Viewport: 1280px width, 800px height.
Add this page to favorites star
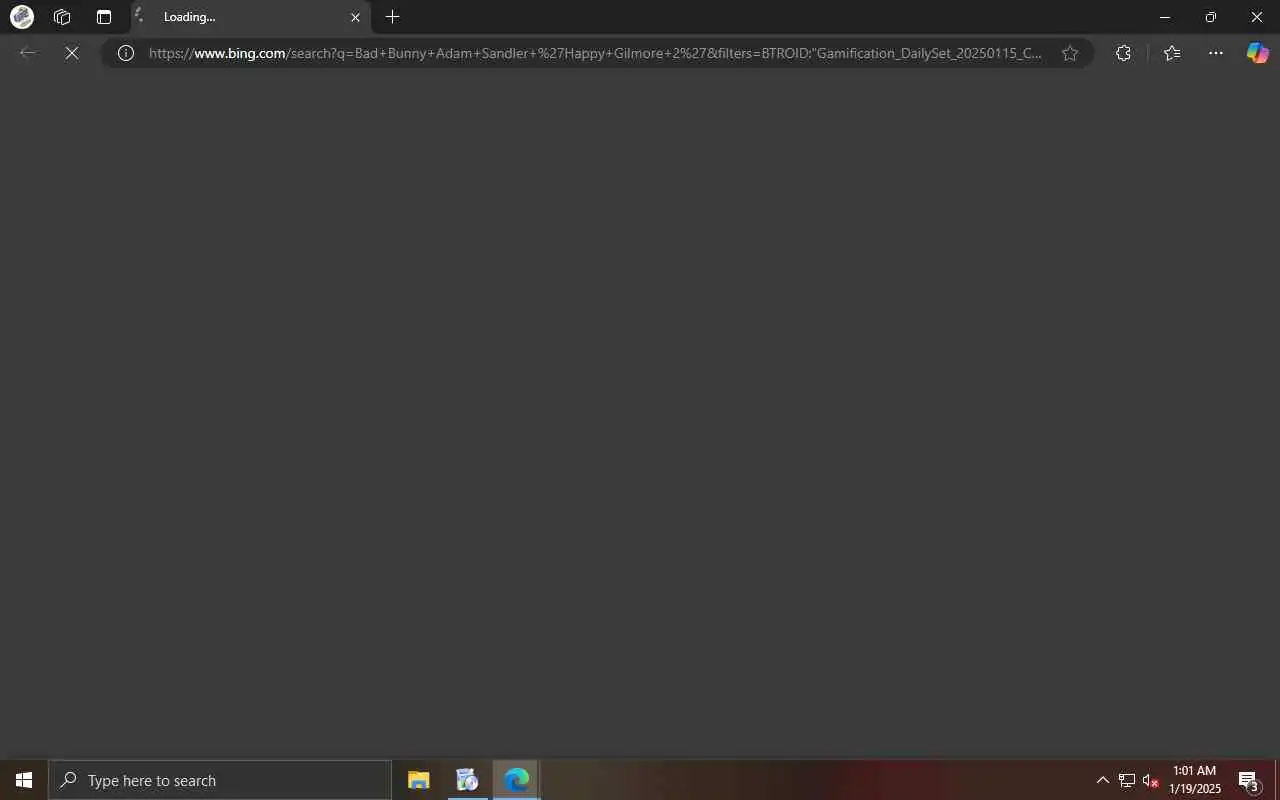1070,53
